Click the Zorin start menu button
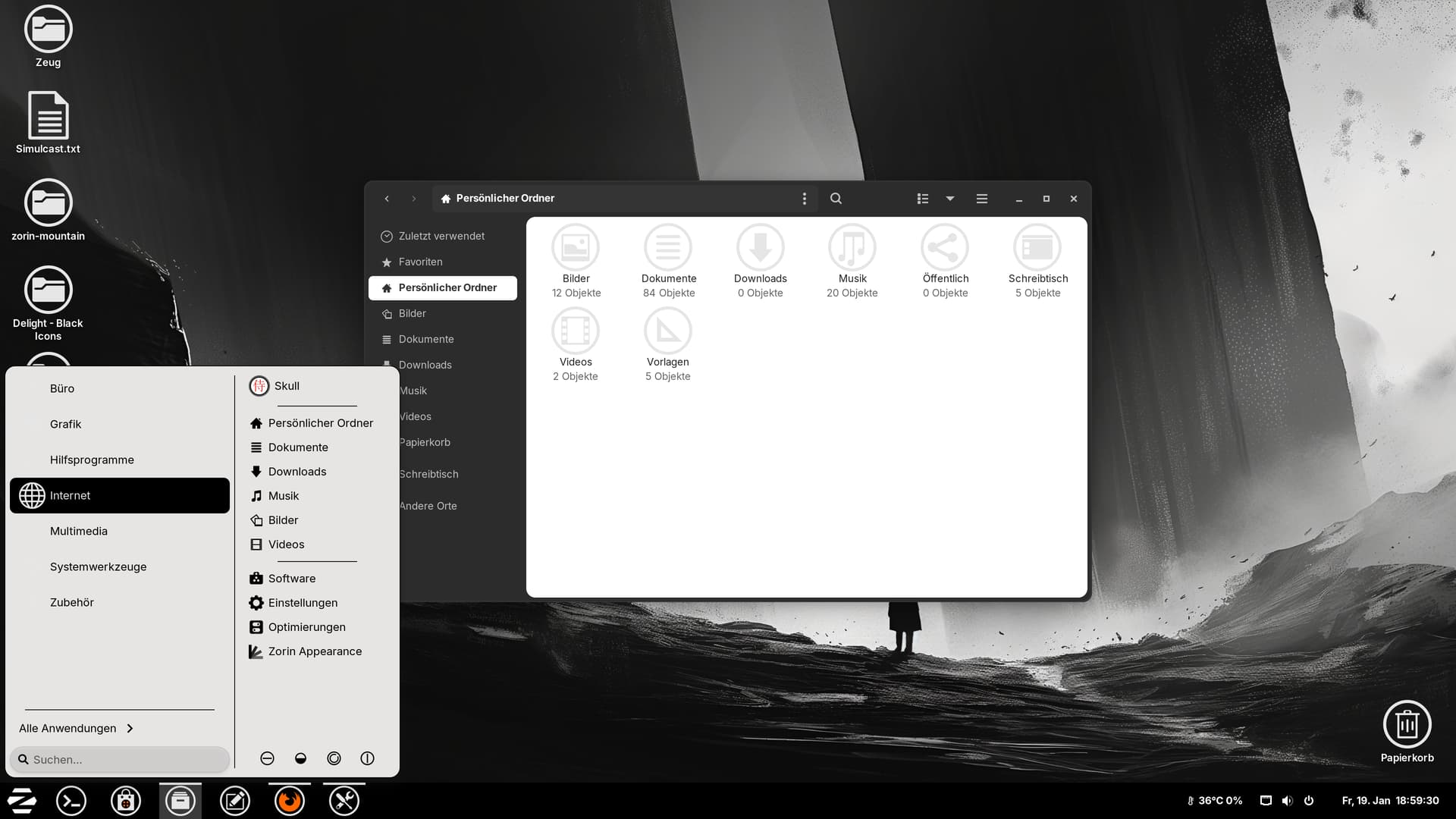1456x819 pixels. tap(22, 801)
